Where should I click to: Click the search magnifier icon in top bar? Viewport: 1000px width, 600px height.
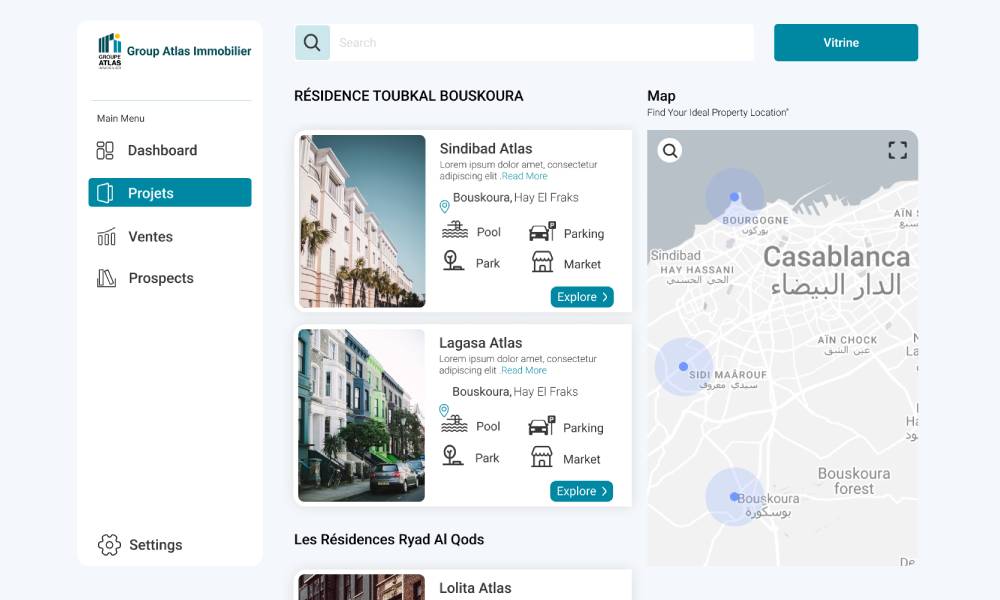pos(312,43)
